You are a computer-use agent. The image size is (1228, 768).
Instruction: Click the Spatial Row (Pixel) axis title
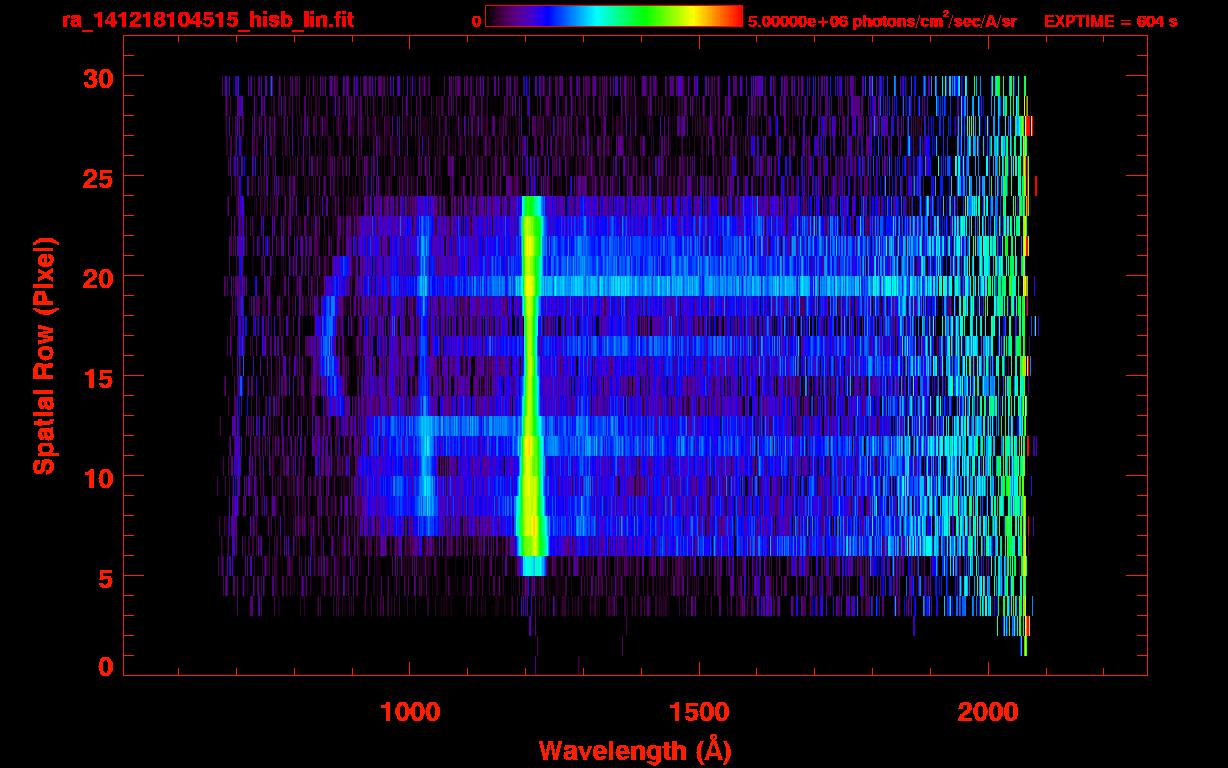44,356
